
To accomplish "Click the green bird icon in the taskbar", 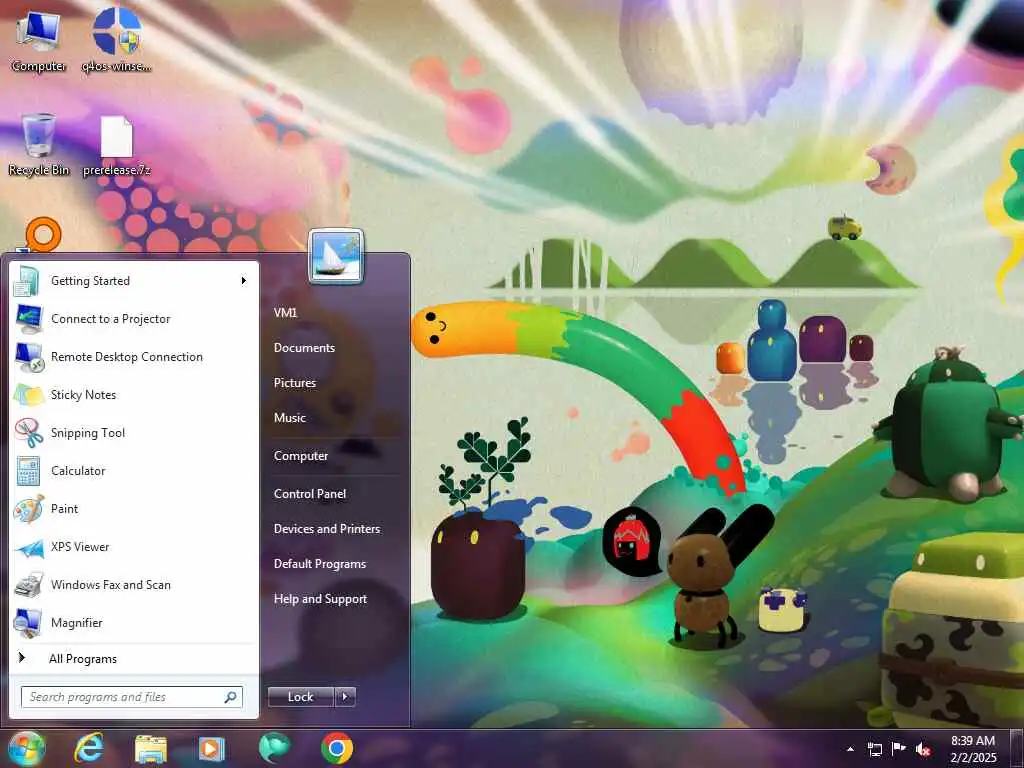I will (x=274, y=748).
